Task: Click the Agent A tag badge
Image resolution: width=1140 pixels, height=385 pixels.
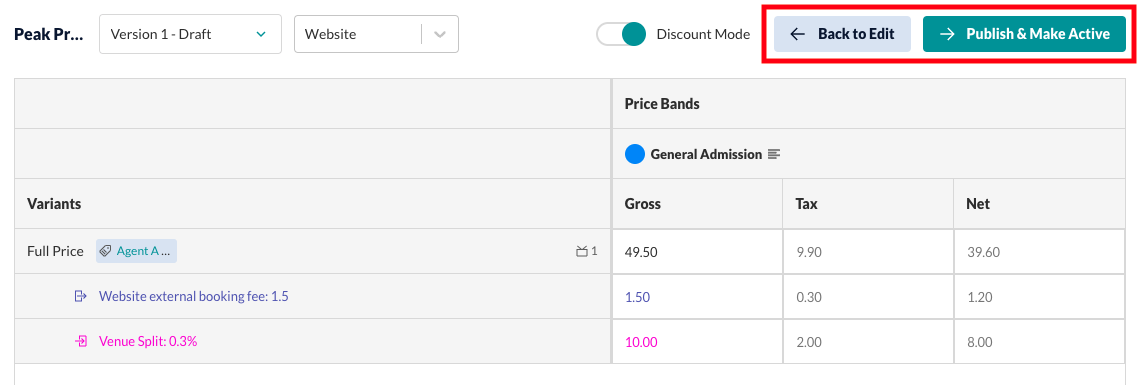Action: click(137, 251)
